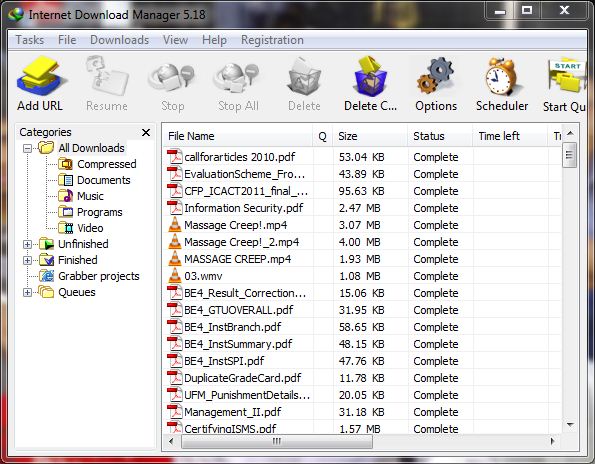This screenshot has width=595, height=464.
Task: Click the horizontal scrollbar thumb
Action: 277,441
